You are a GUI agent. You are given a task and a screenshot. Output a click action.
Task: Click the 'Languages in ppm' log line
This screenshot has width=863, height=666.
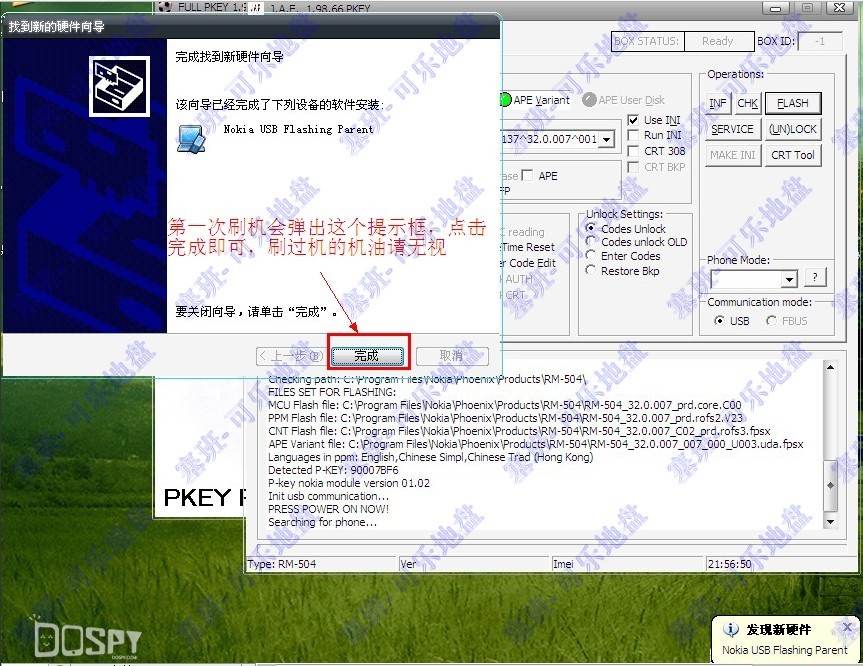[x=430, y=457]
